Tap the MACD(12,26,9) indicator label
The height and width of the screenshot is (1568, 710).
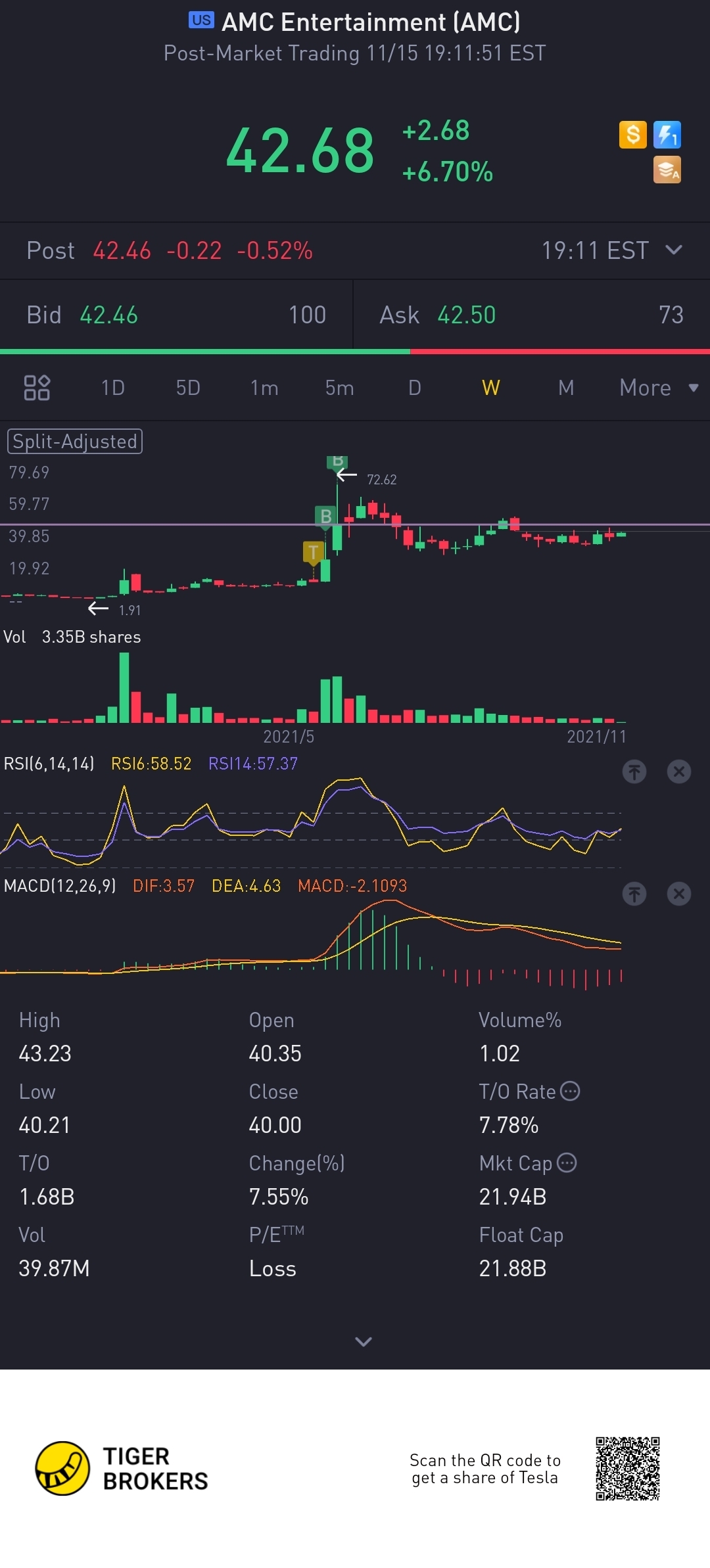(60, 886)
